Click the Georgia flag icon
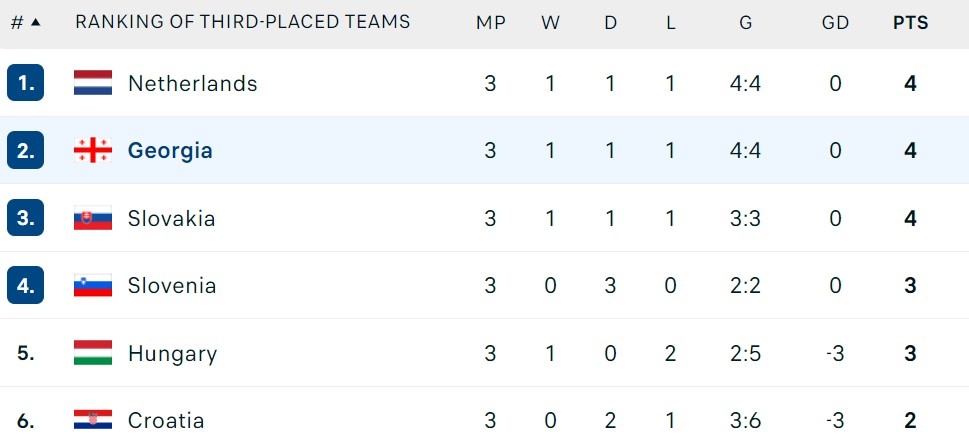This screenshot has height=444, width=969. (93, 151)
